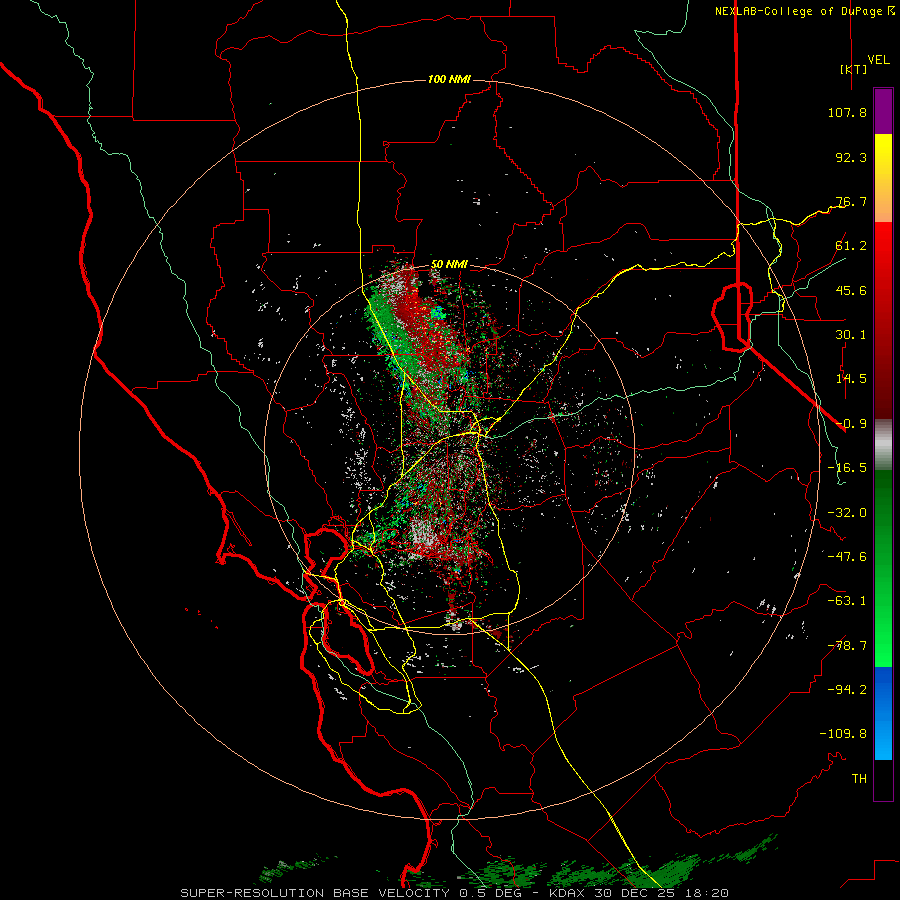Pick the blue segment of velocity scale
Viewport: 900px width, 900px height.
[x=883, y=713]
